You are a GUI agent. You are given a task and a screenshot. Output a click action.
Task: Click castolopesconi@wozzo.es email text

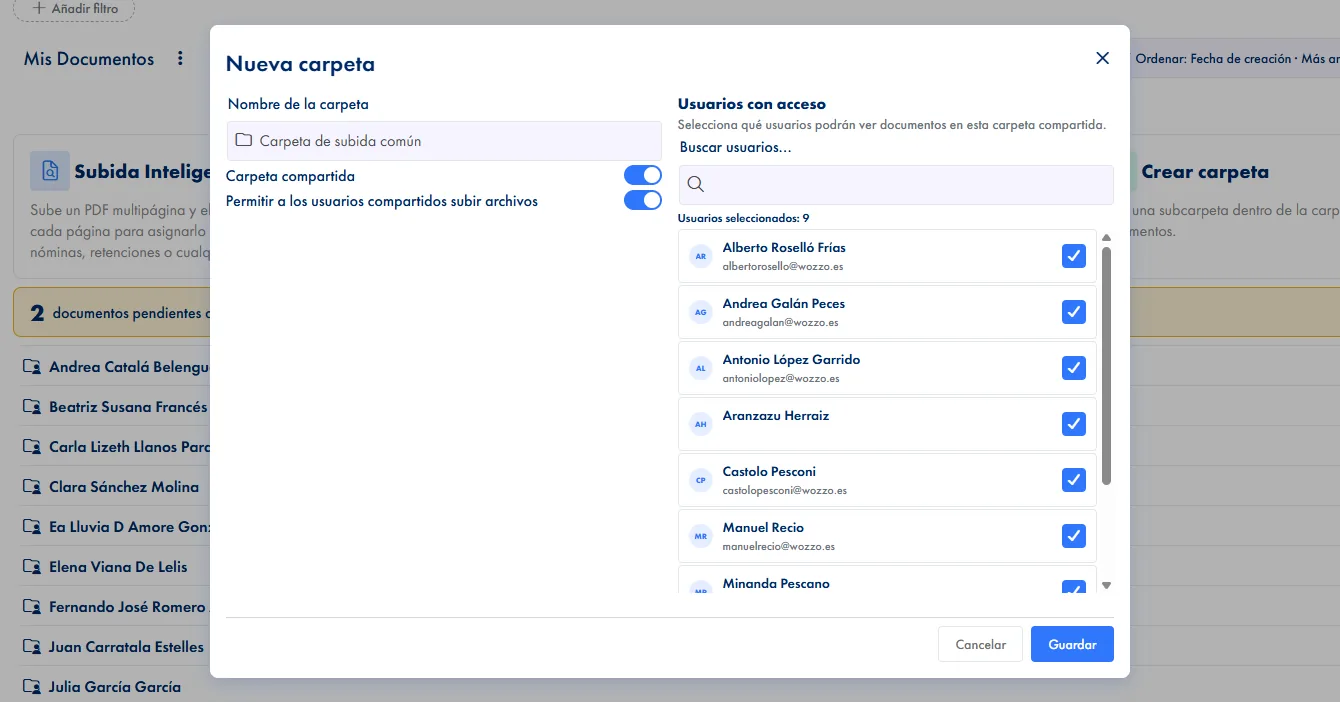[x=785, y=491]
